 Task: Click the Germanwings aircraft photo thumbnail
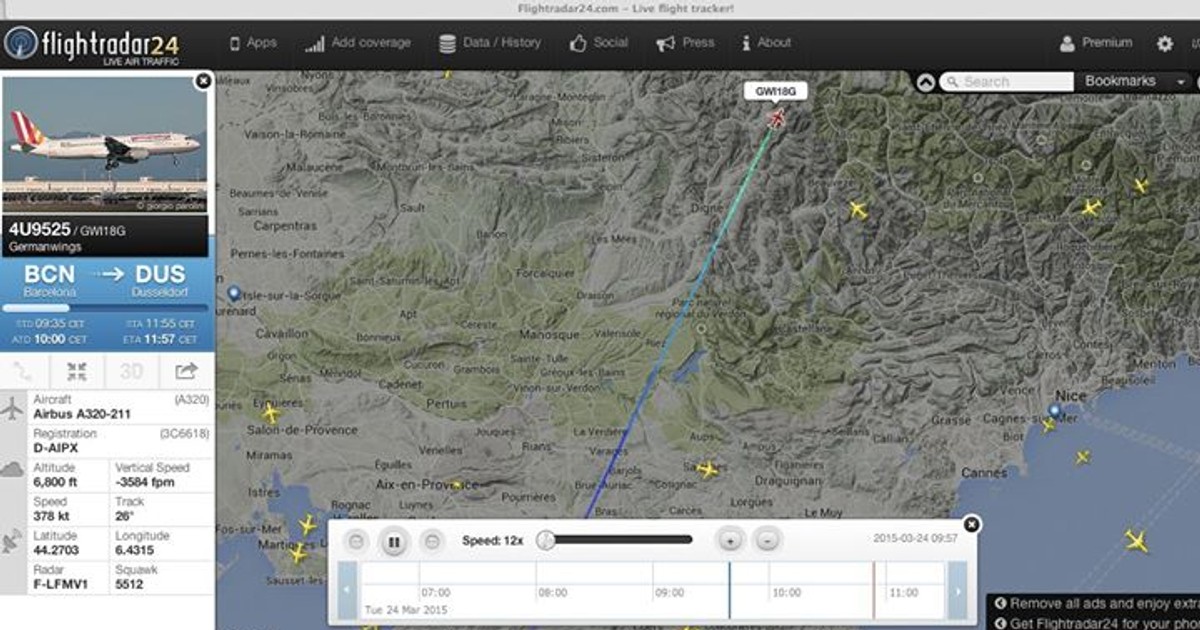click(x=104, y=145)
